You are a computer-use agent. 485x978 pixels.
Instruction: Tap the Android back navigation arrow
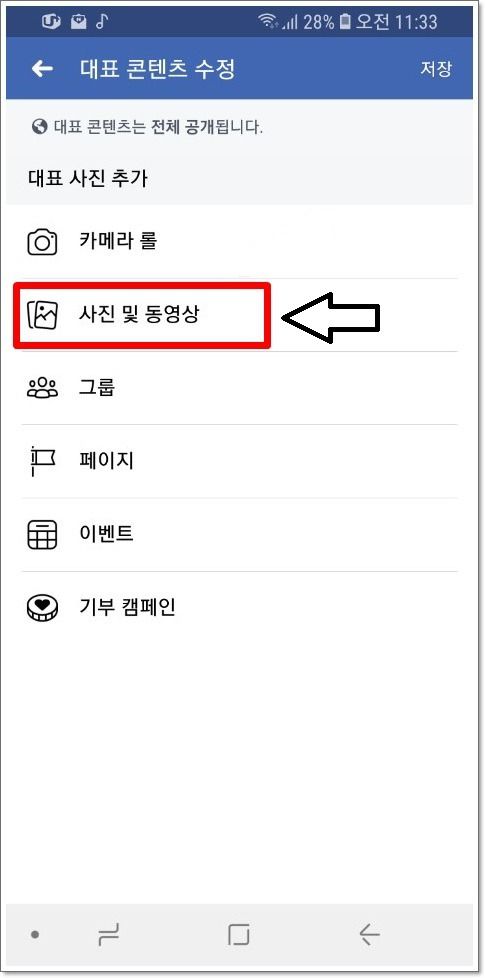coord(369,934)
